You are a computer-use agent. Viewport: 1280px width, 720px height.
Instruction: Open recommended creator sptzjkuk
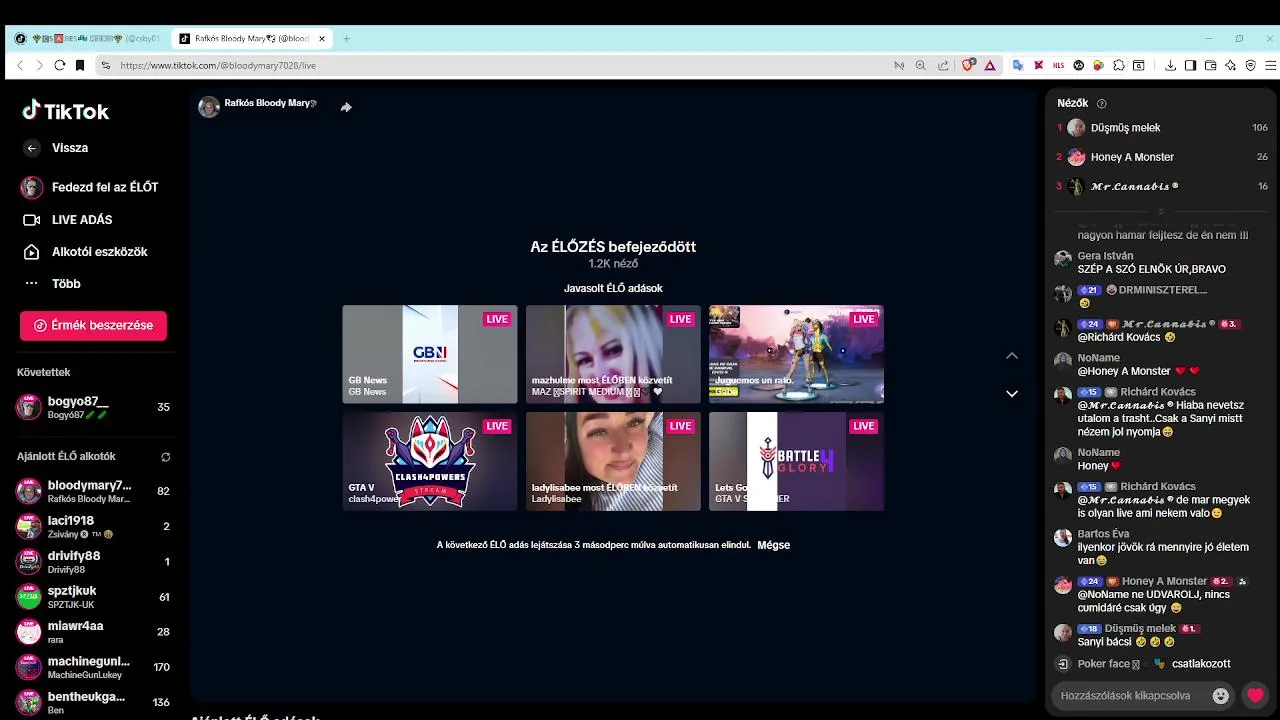[93, 597]
